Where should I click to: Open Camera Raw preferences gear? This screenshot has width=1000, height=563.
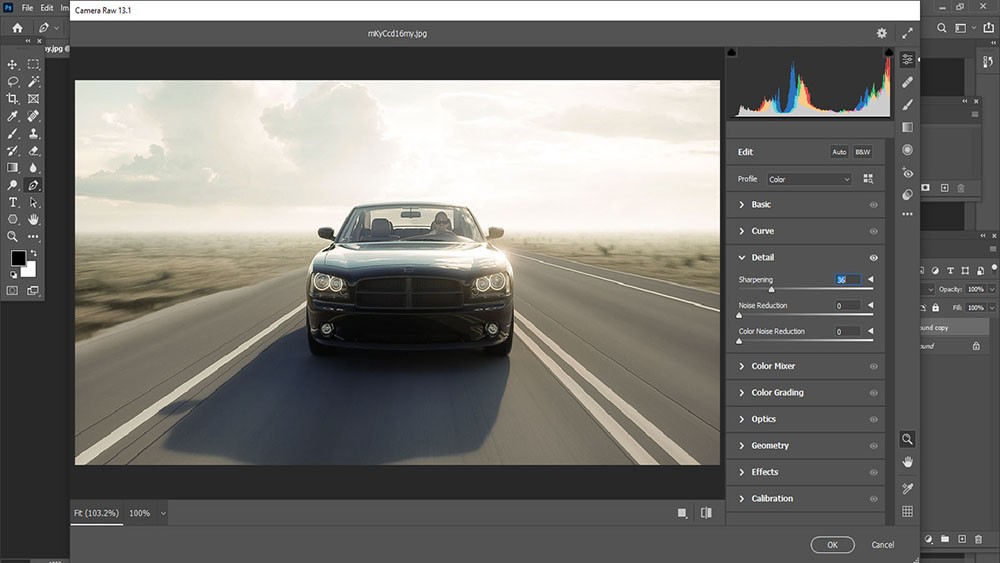click(x=881, y=33)
